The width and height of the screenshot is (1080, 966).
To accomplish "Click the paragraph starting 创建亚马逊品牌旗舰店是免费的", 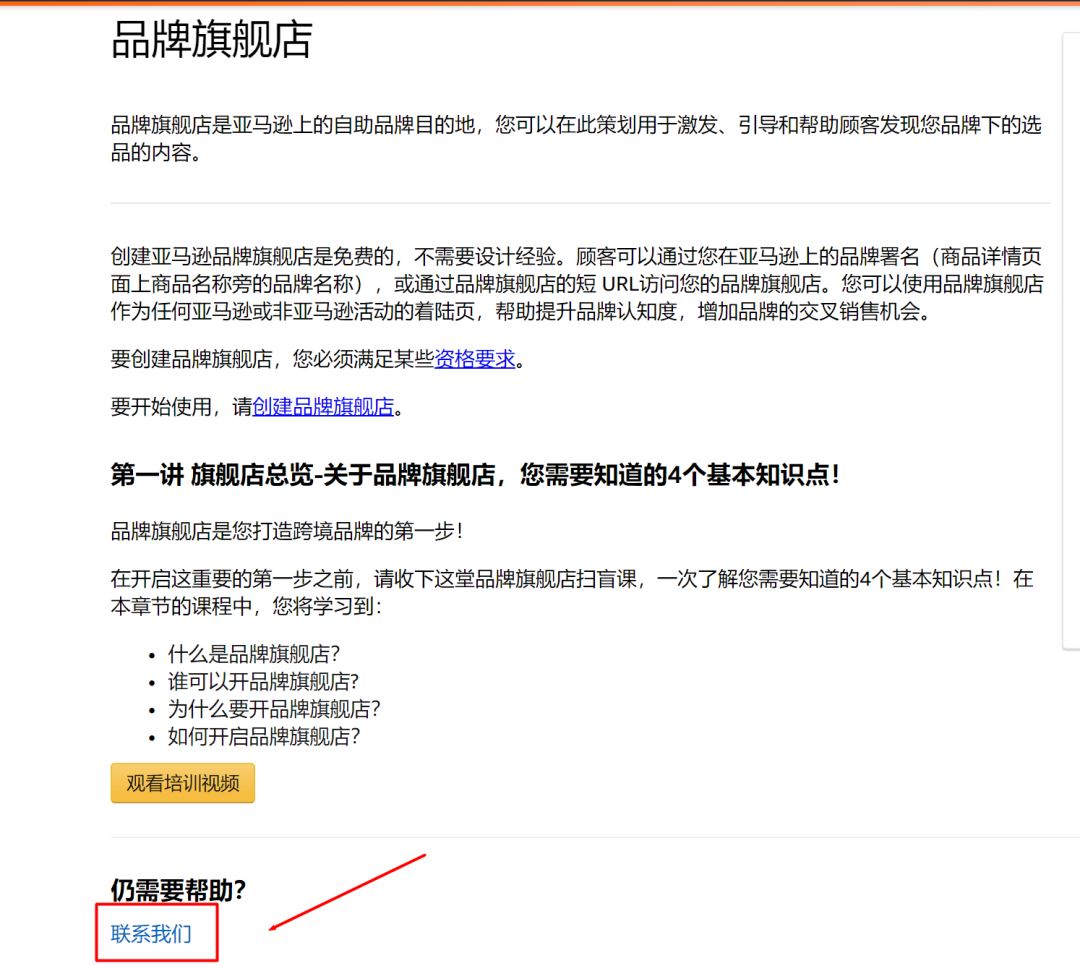I will [577, 284].
